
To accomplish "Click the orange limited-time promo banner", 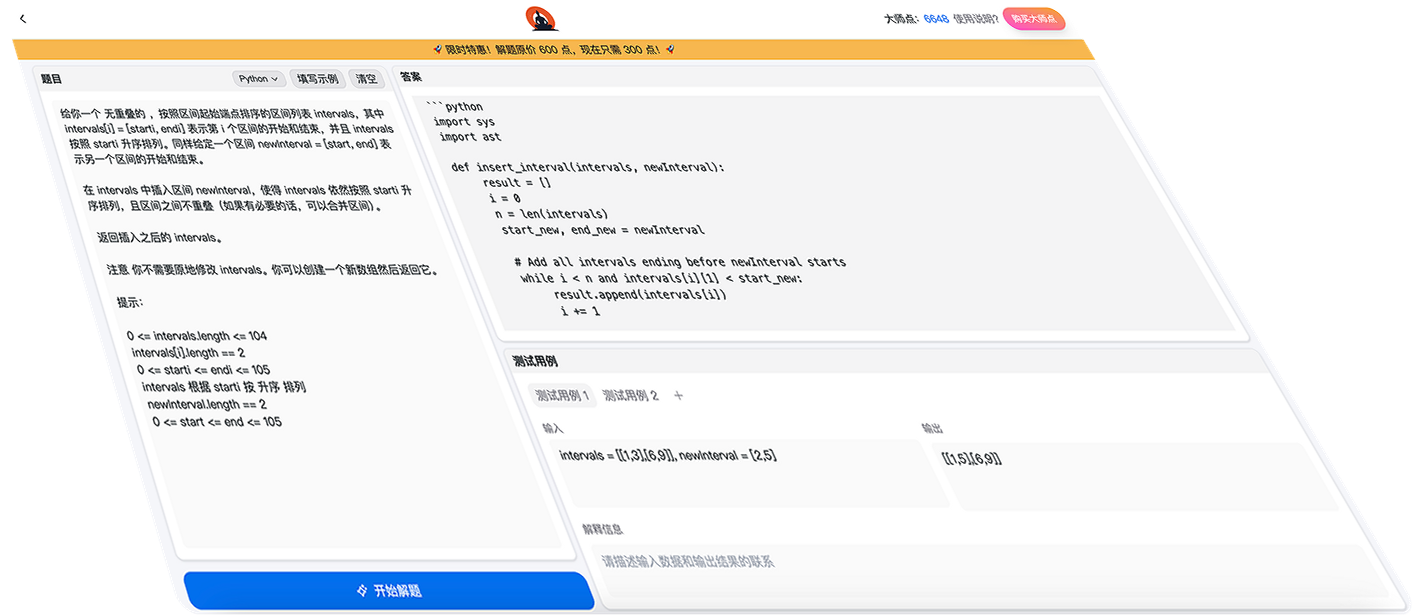I will coord(553,49).
